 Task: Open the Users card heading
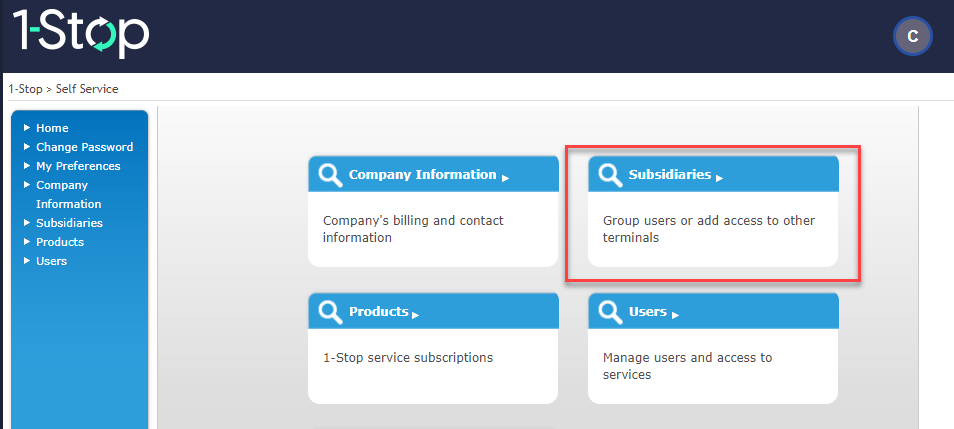coord(647,311)
